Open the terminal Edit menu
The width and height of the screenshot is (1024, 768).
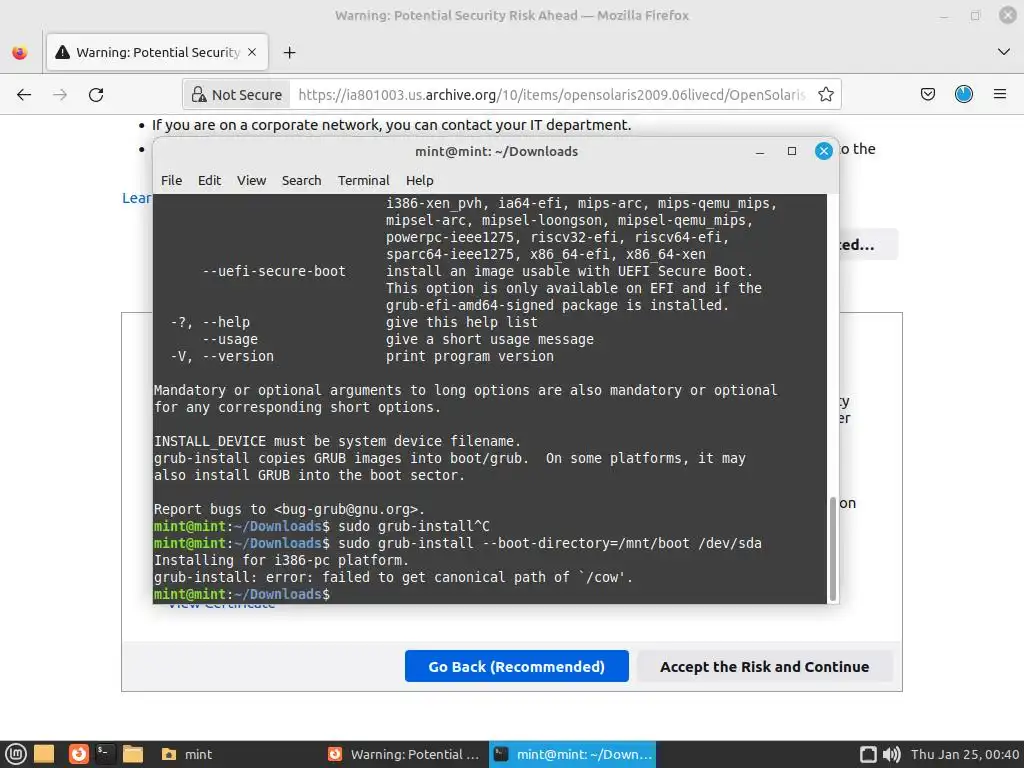click(x=210, y=180)
